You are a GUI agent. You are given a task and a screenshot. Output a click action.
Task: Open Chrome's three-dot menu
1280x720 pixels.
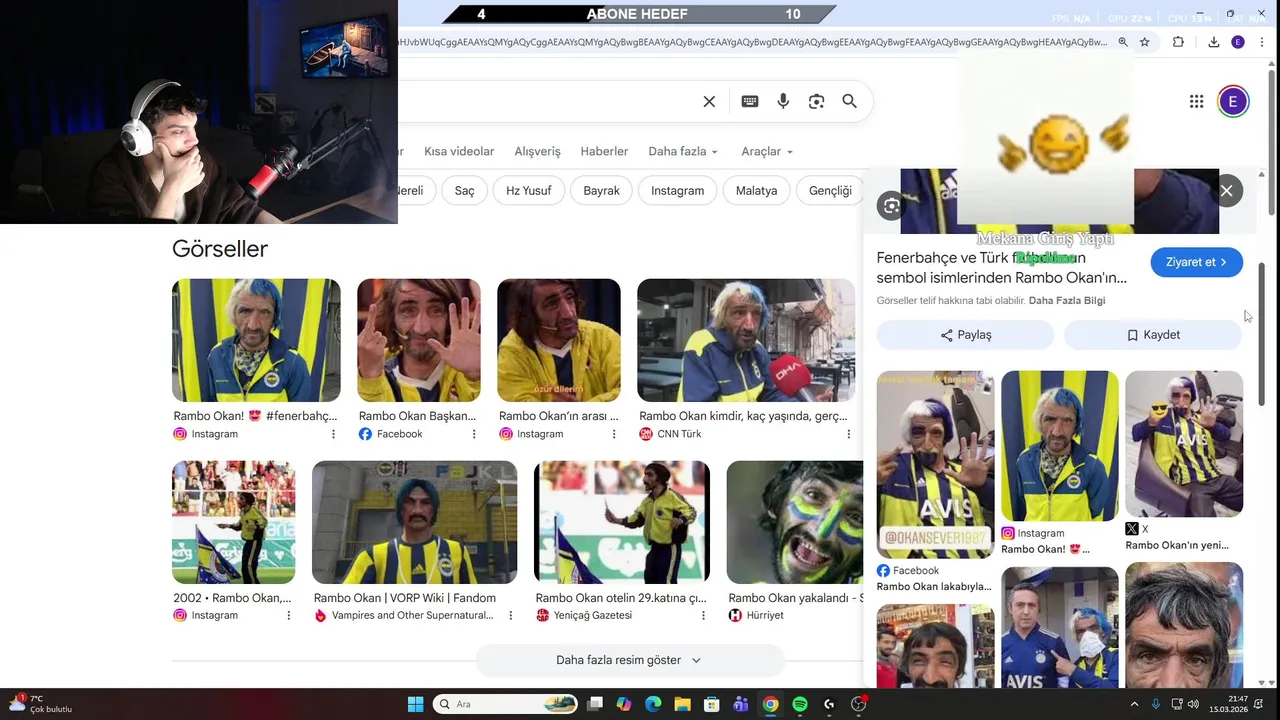(1262, 42)
